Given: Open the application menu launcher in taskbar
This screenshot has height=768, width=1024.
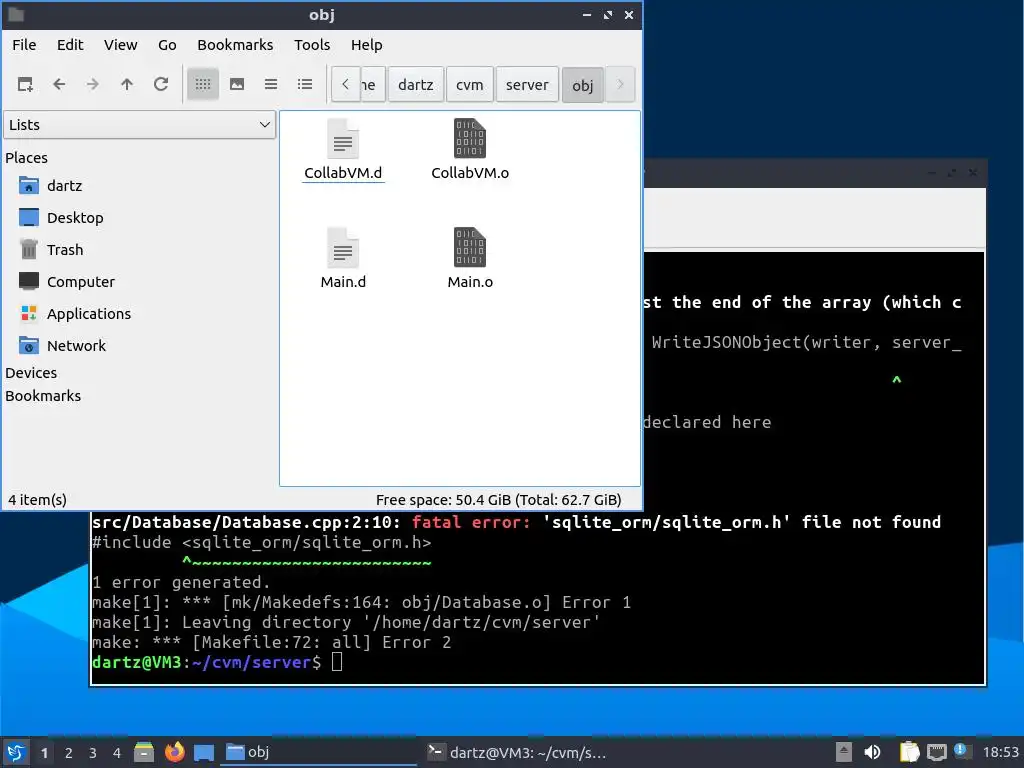Looking at the screenshot, I should pos(16,752).
